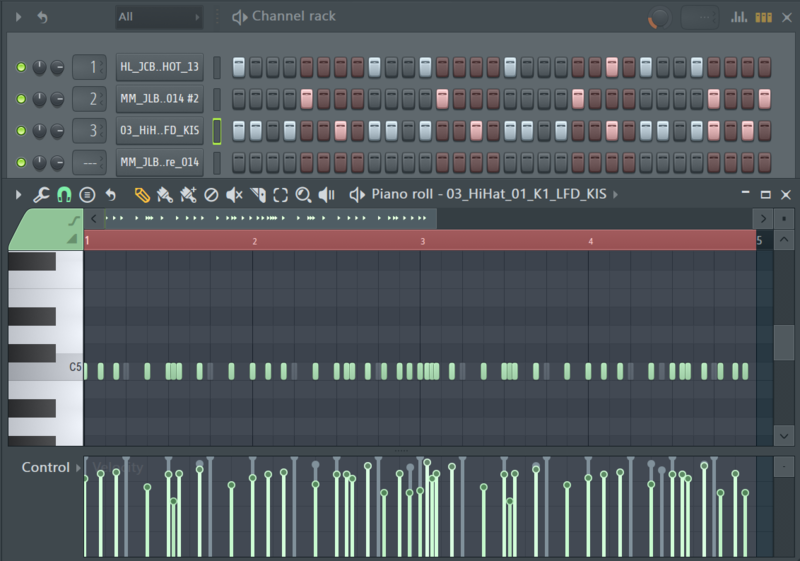Open the piano roll main menu arrow
This screenshot has width=800, height=561.
pos(18,195)
